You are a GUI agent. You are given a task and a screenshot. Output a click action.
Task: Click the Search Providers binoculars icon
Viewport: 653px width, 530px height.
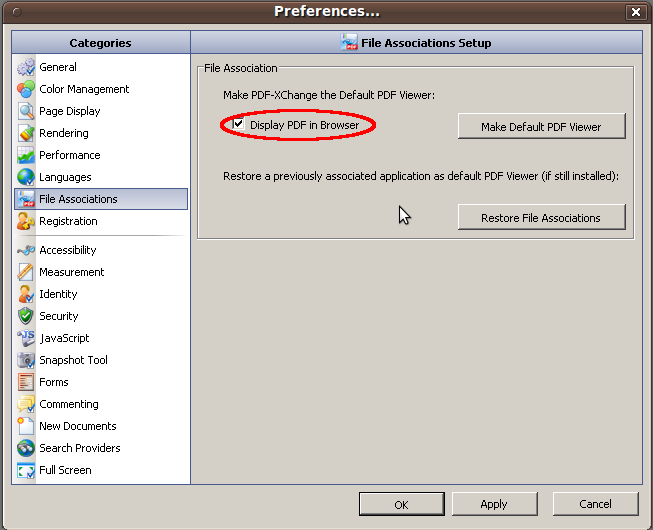26,448
